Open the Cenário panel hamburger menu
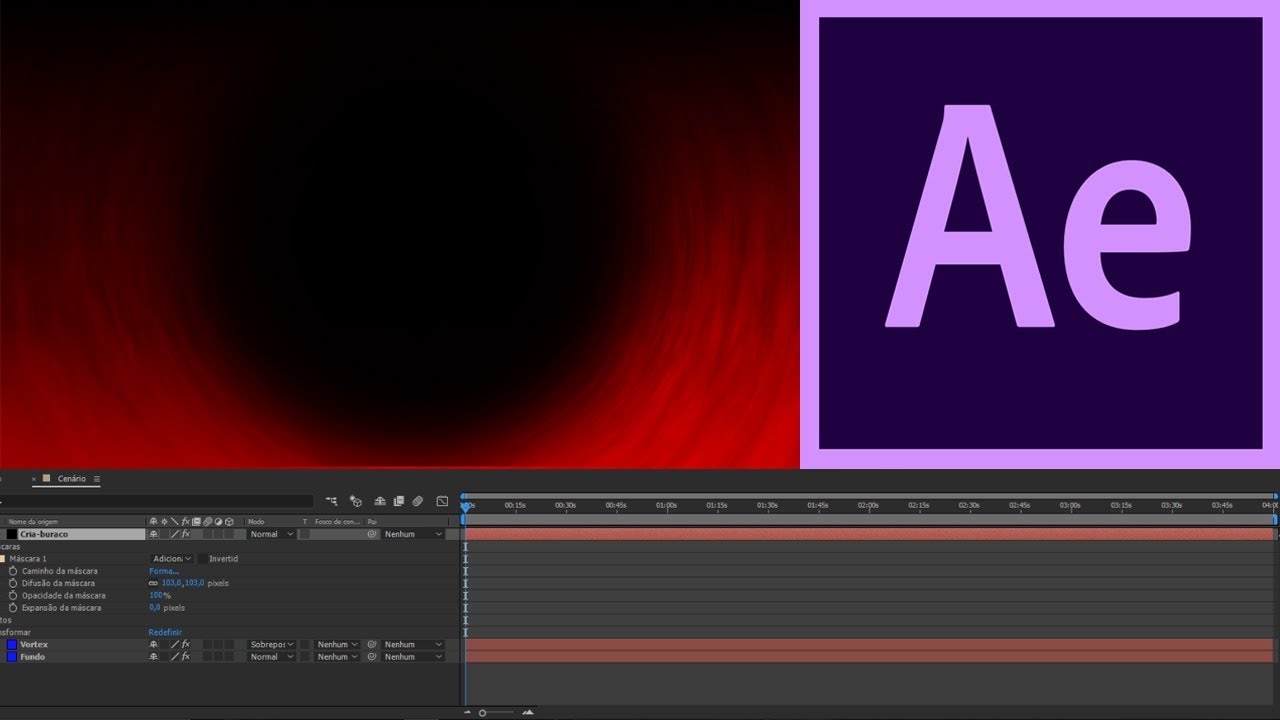 coord(97,479)
